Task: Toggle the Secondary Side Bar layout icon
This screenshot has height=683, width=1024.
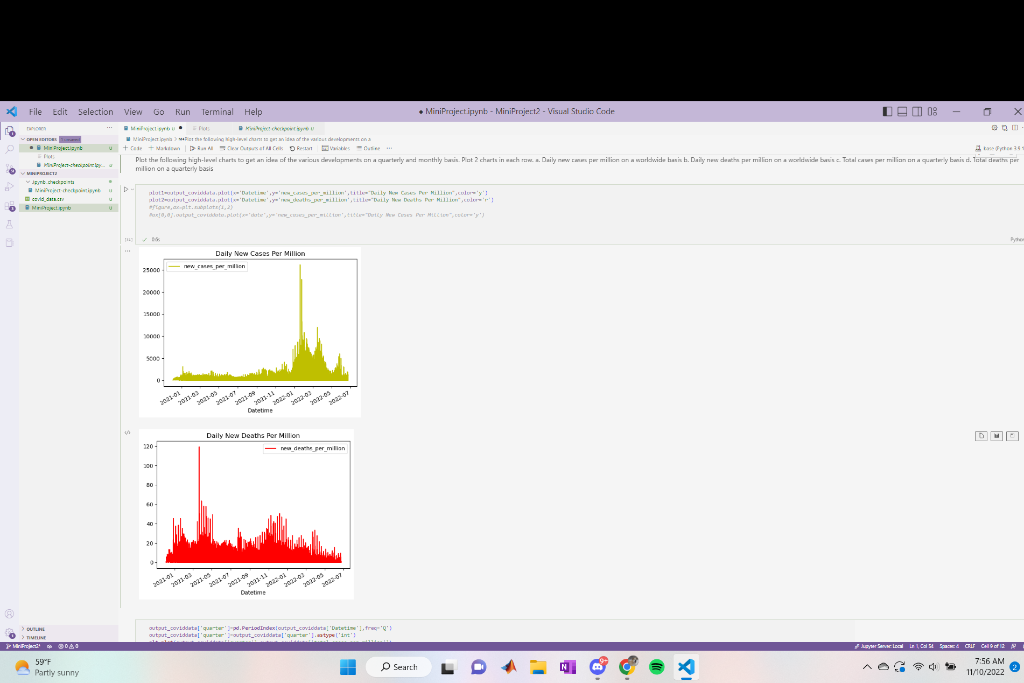Action: (917, 112)
